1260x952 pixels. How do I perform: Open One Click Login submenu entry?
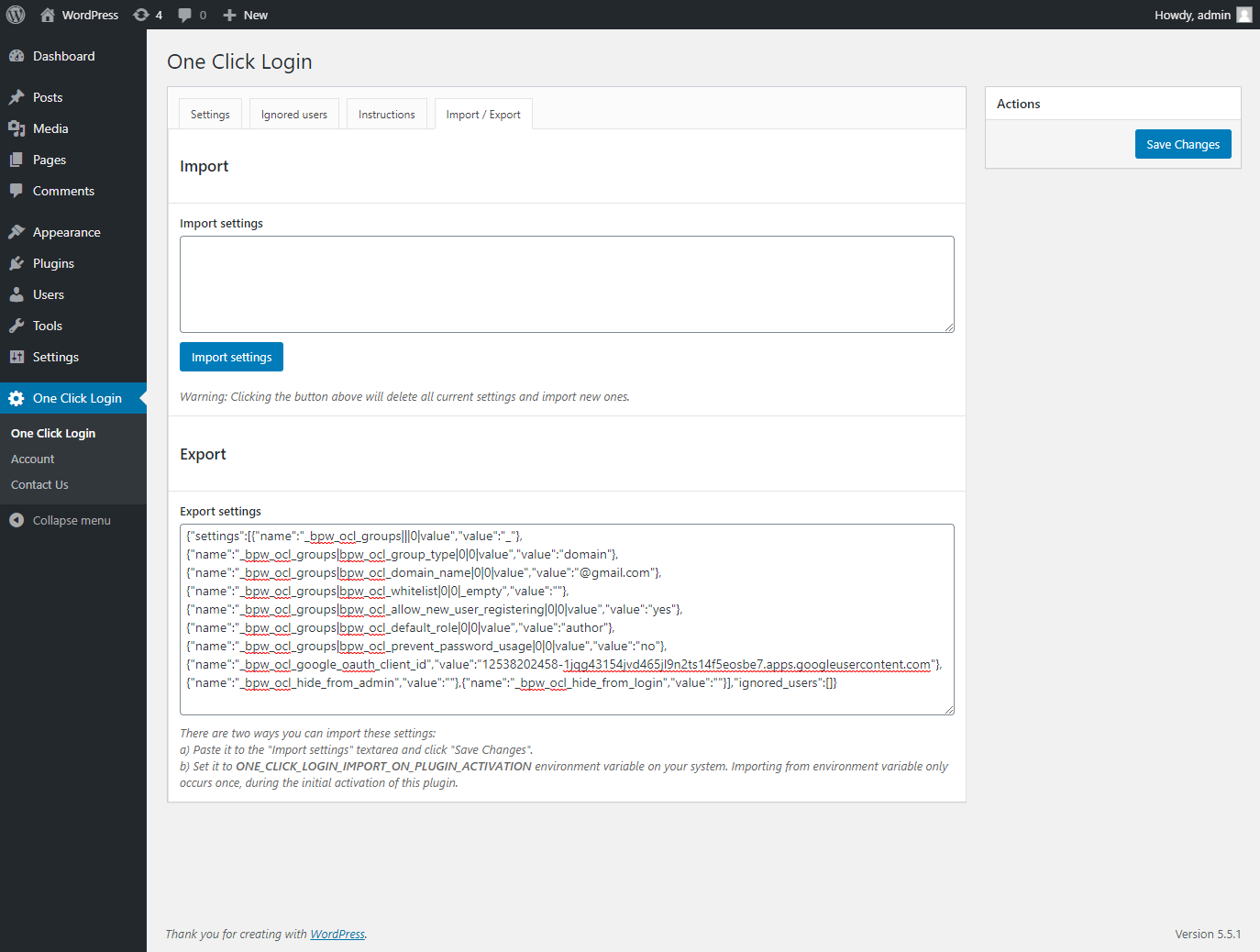(x=53, y=433)
